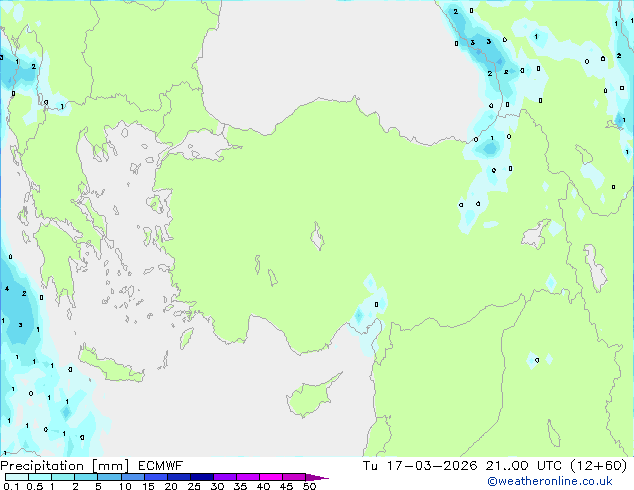Click the legend value 20
This screenshot has height=490, width=634.
171,486
